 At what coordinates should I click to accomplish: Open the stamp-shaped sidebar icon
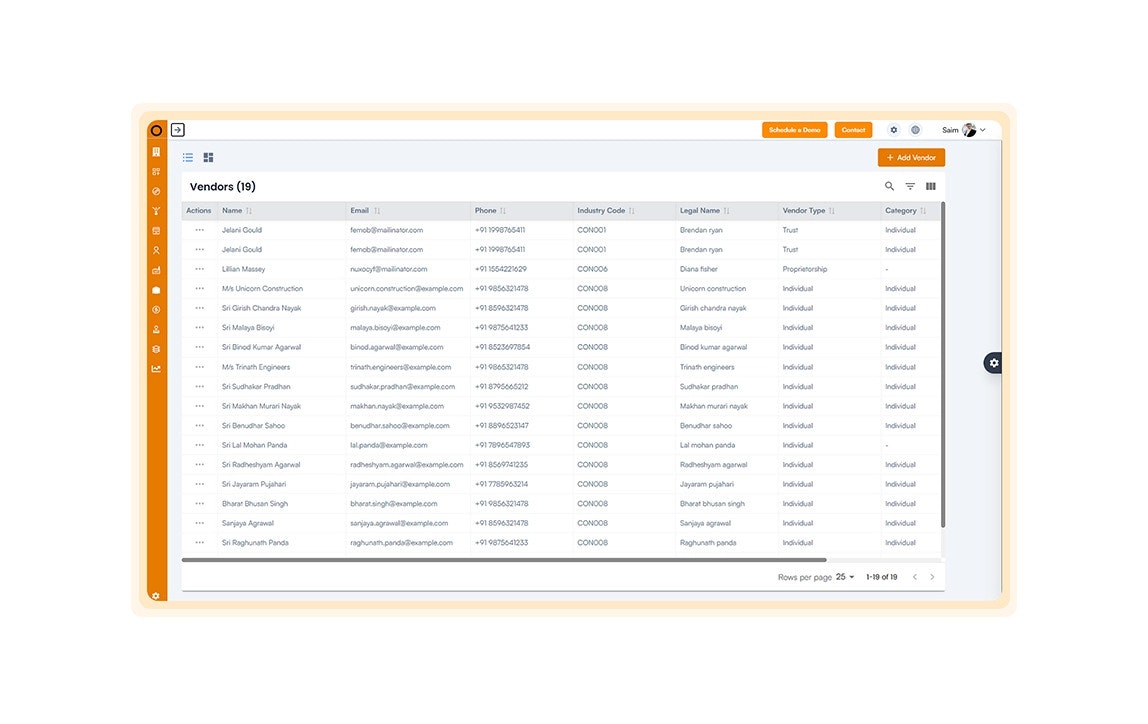[156, 329]
